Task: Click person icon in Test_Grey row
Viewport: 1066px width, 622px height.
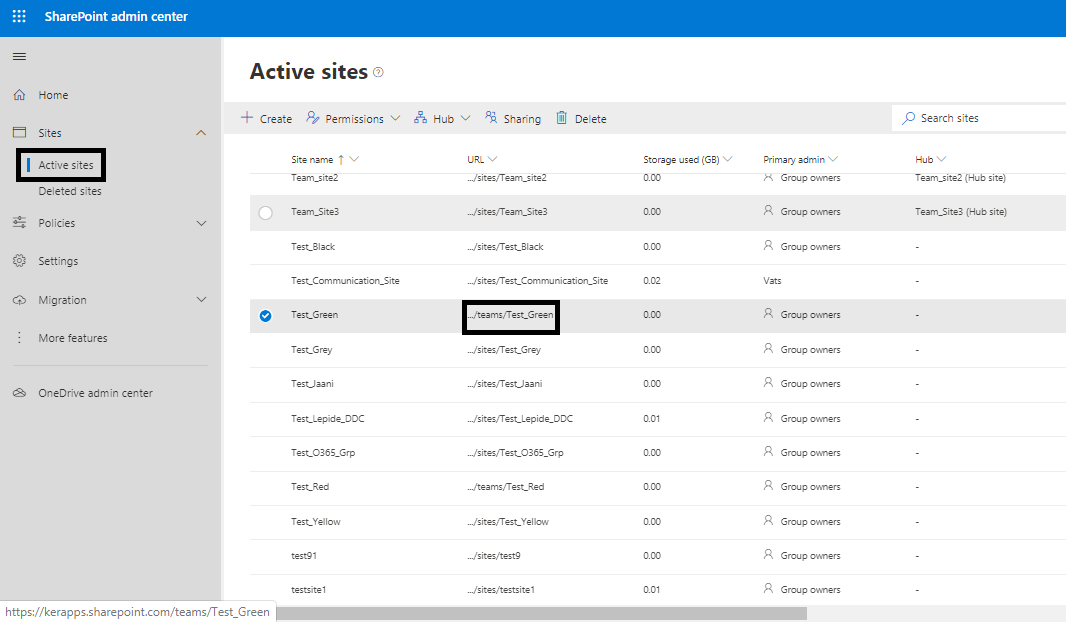Action: (x=768, y=348)
